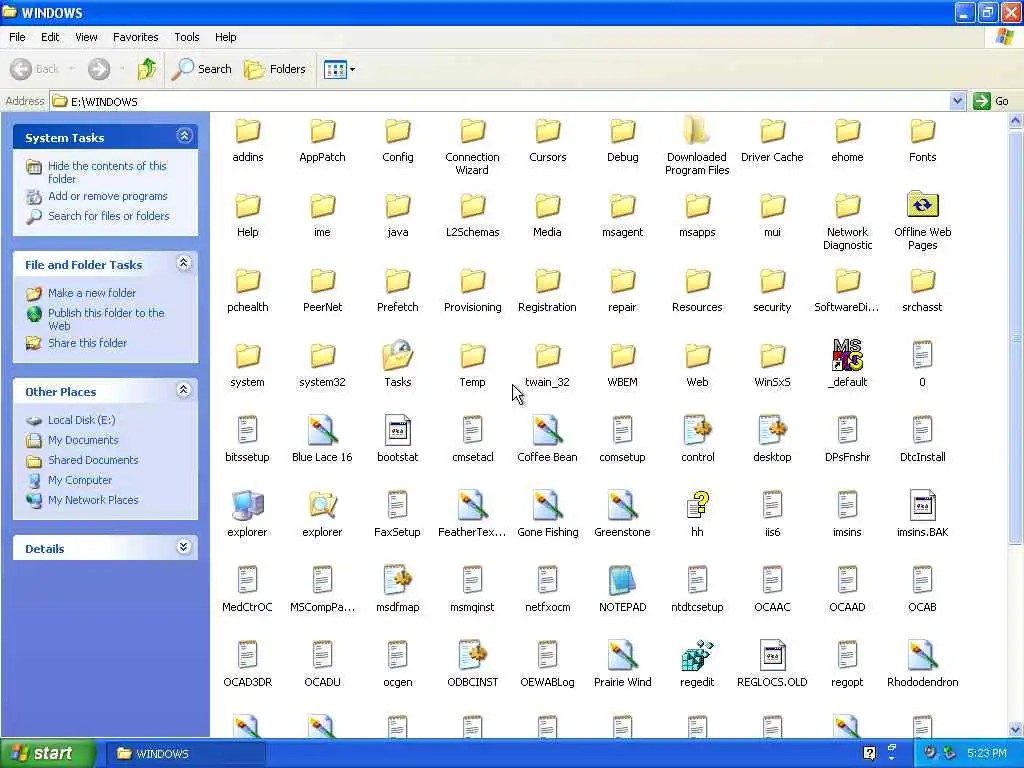The image size is (1024, 768).
Task: Toggle the Folders pane button
Action: click(x=275, y=69)
